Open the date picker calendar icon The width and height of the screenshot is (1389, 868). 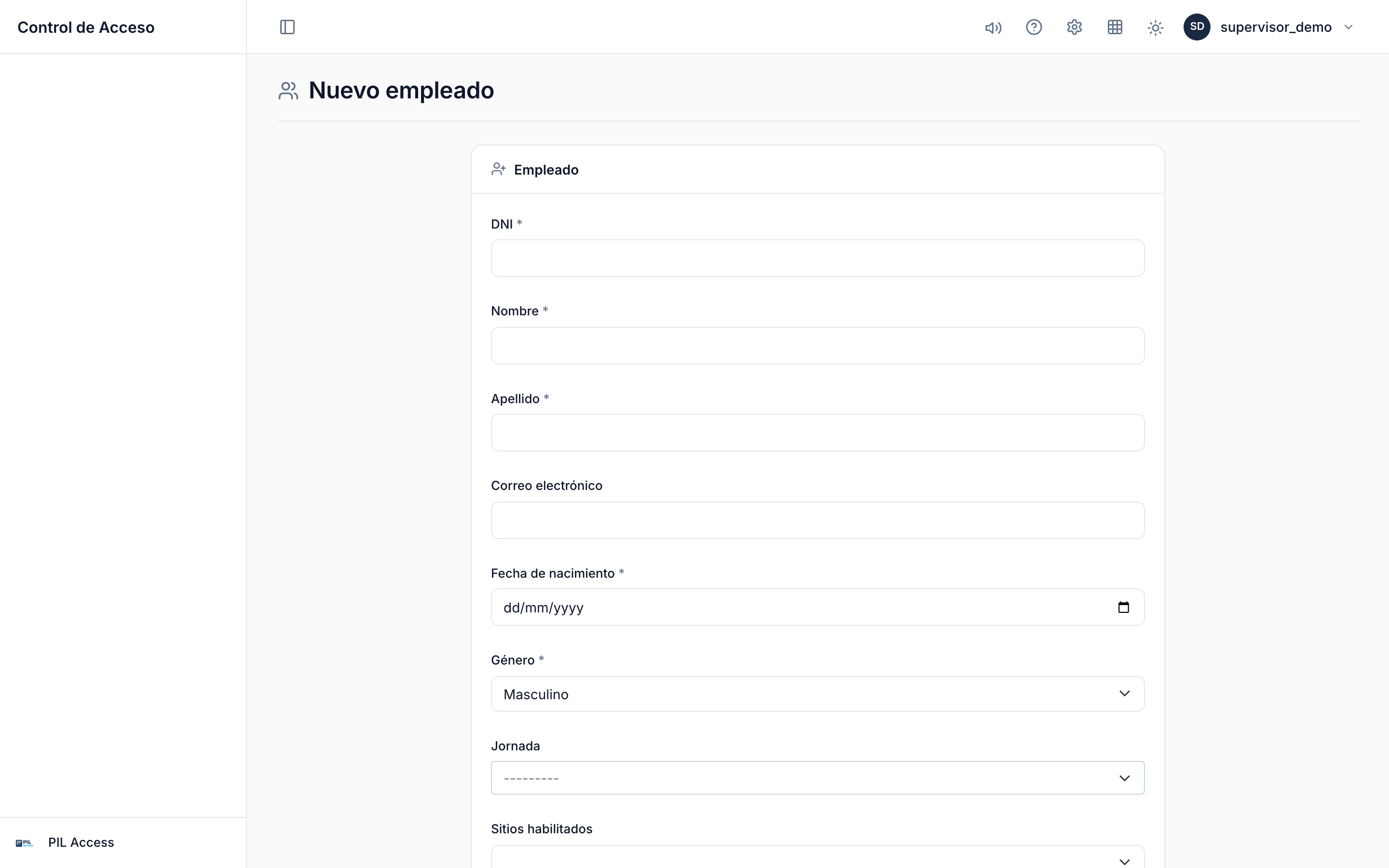[1123, 608]
